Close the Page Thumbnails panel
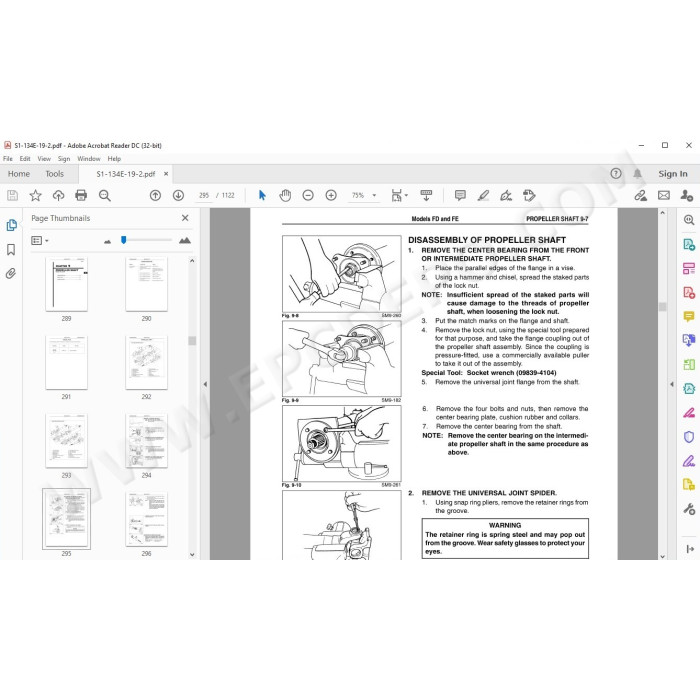 (185, 218)
